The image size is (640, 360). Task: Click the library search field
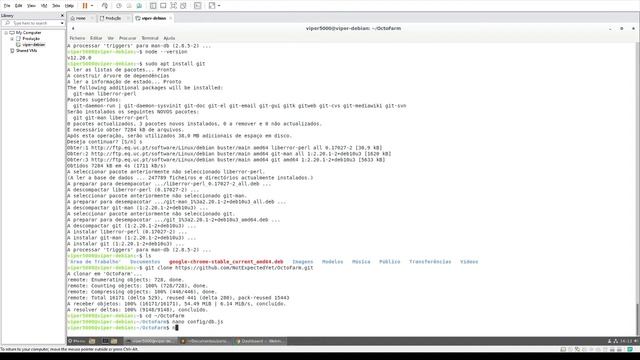(x=33, y=23)
